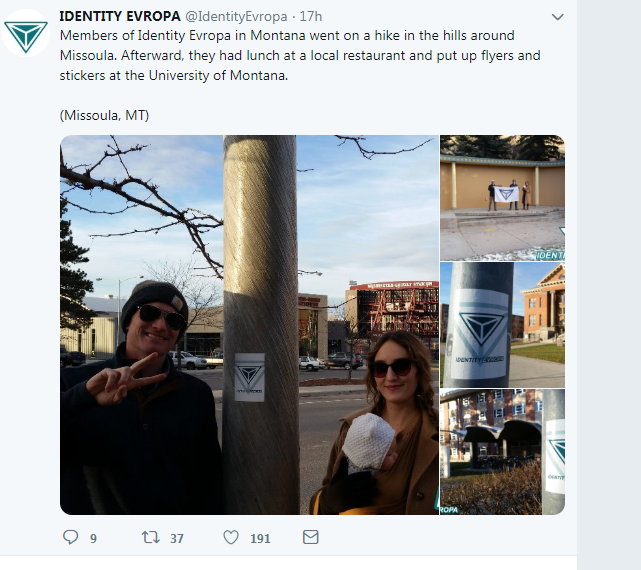Click the retweet arrows icon

[x=150, y=537]
